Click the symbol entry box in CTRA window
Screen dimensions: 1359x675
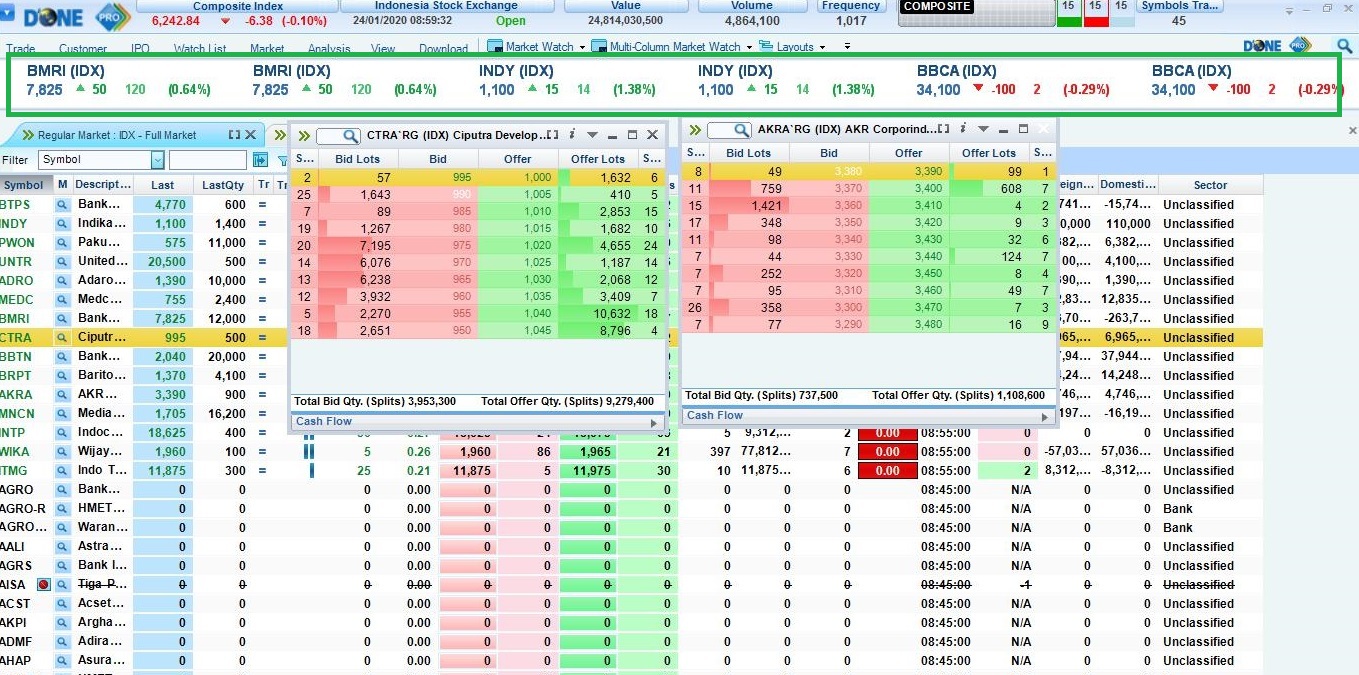[x=338, y=136]
